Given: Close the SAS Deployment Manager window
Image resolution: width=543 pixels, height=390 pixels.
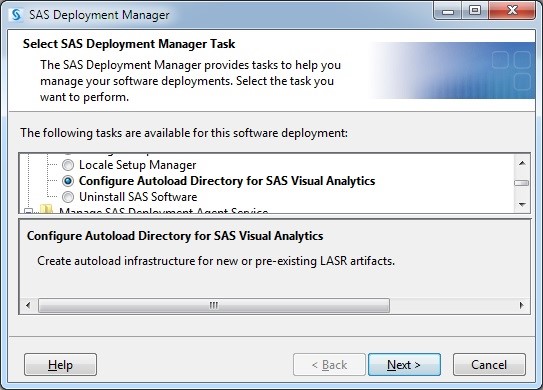Looking at the screenshot, I should pos(512,11).
